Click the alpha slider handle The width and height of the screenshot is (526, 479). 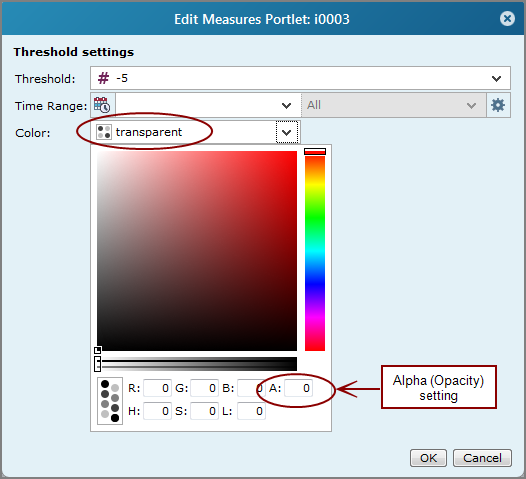tap(97, 364)
